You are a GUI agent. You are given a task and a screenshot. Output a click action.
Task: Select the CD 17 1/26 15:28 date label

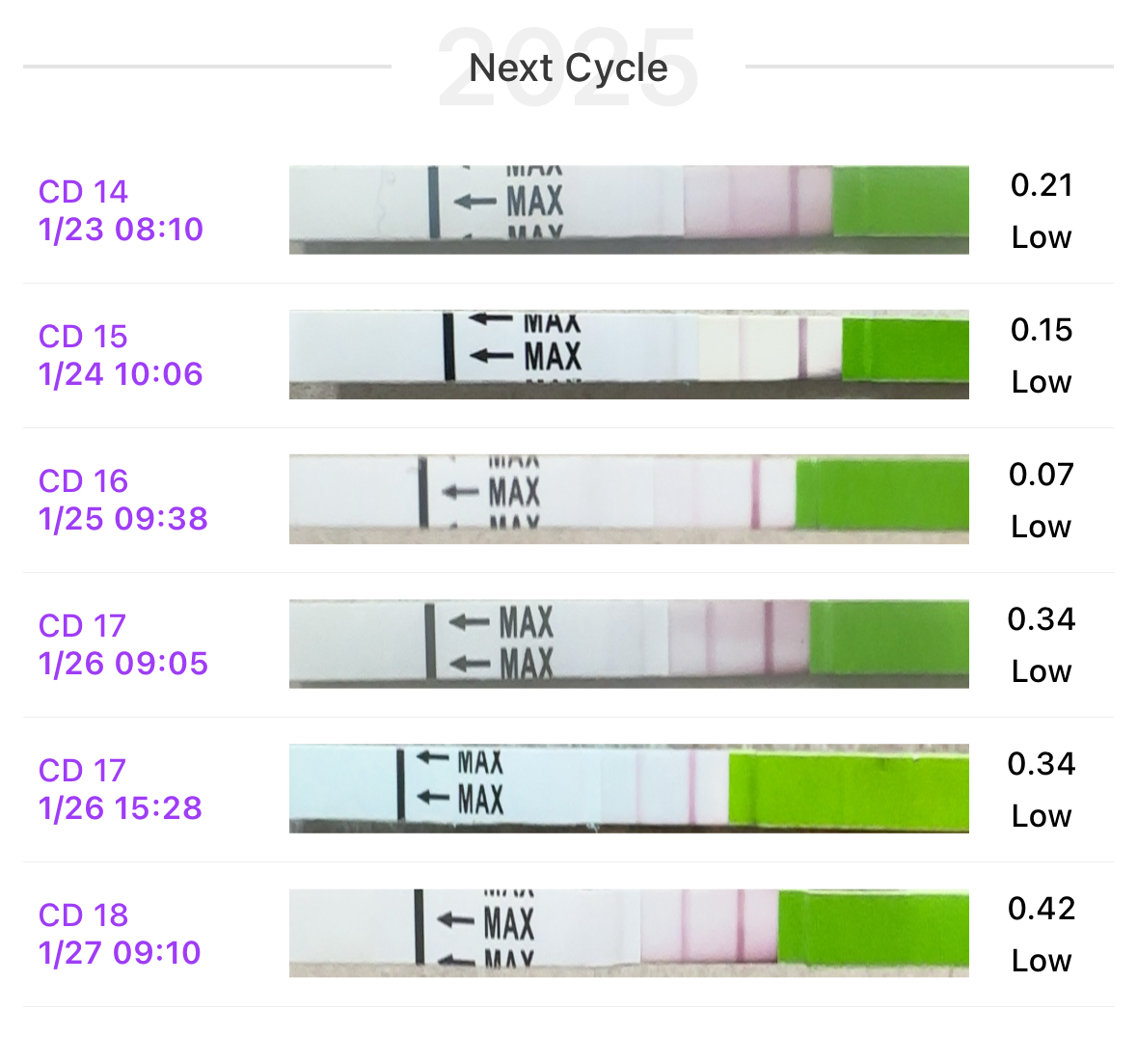tap(121, 789)
